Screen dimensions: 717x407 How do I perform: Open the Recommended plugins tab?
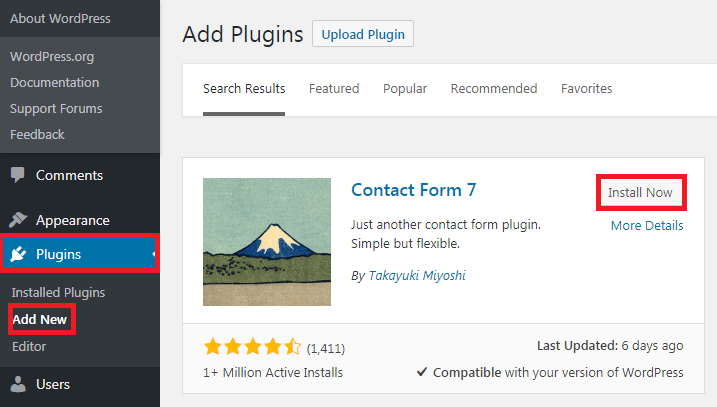click(494, 89)
